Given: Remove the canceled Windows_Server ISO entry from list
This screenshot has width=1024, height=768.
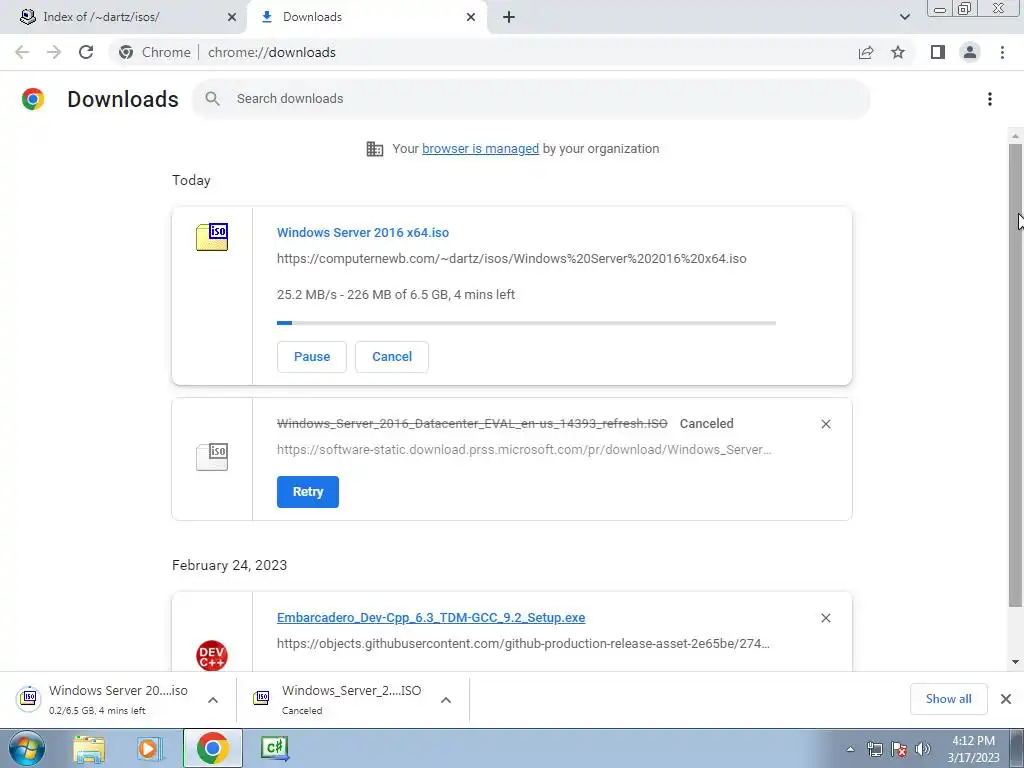Looking at the screenshot, I should [825, 424].
